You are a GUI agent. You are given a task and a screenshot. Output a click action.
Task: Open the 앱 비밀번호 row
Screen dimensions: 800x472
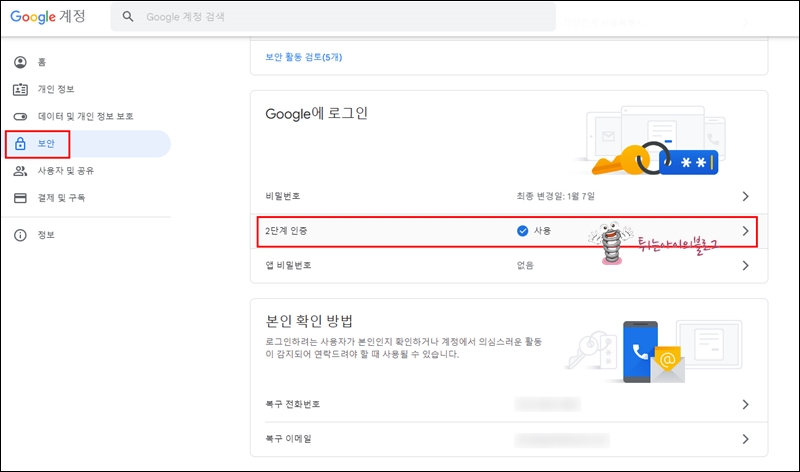coord(509,265)
